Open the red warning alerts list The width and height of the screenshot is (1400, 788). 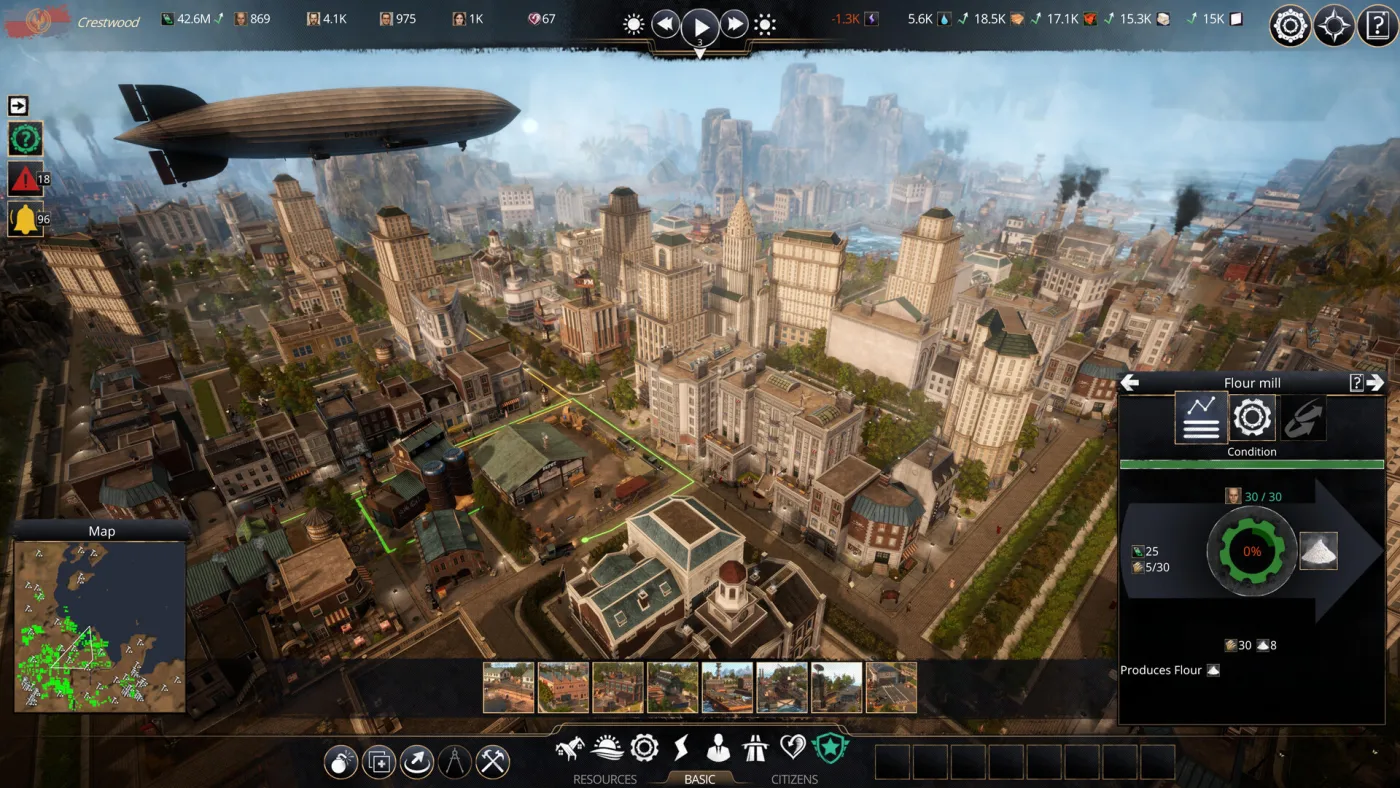click(25, 179)
